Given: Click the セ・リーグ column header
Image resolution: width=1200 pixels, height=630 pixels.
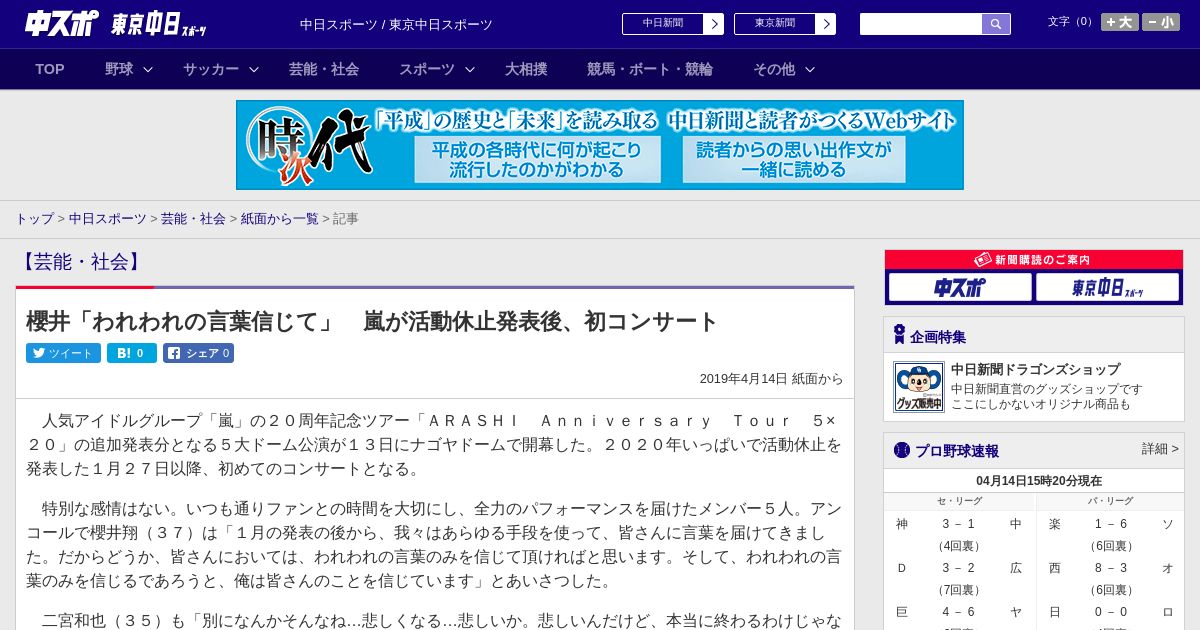Looking at the screenshot, I should click(x=959, y=501).
